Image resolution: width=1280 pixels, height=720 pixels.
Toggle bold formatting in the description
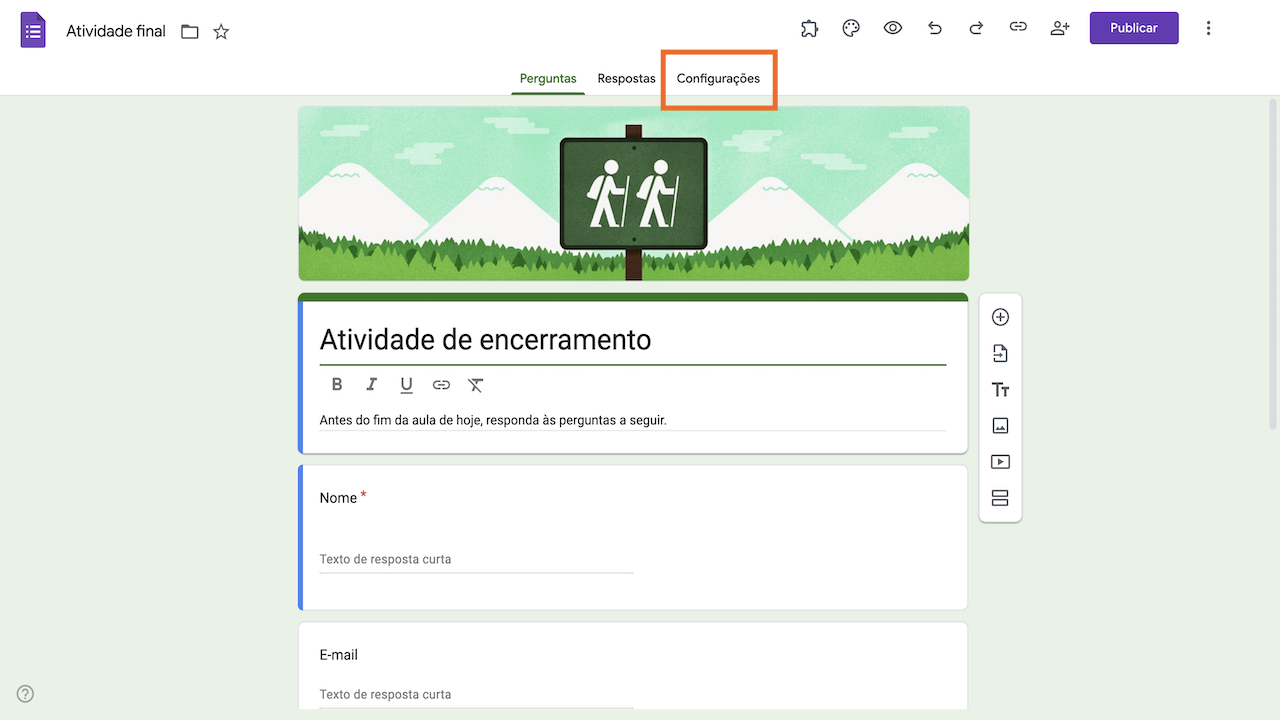pyautogui.click(x=337, y=384)
